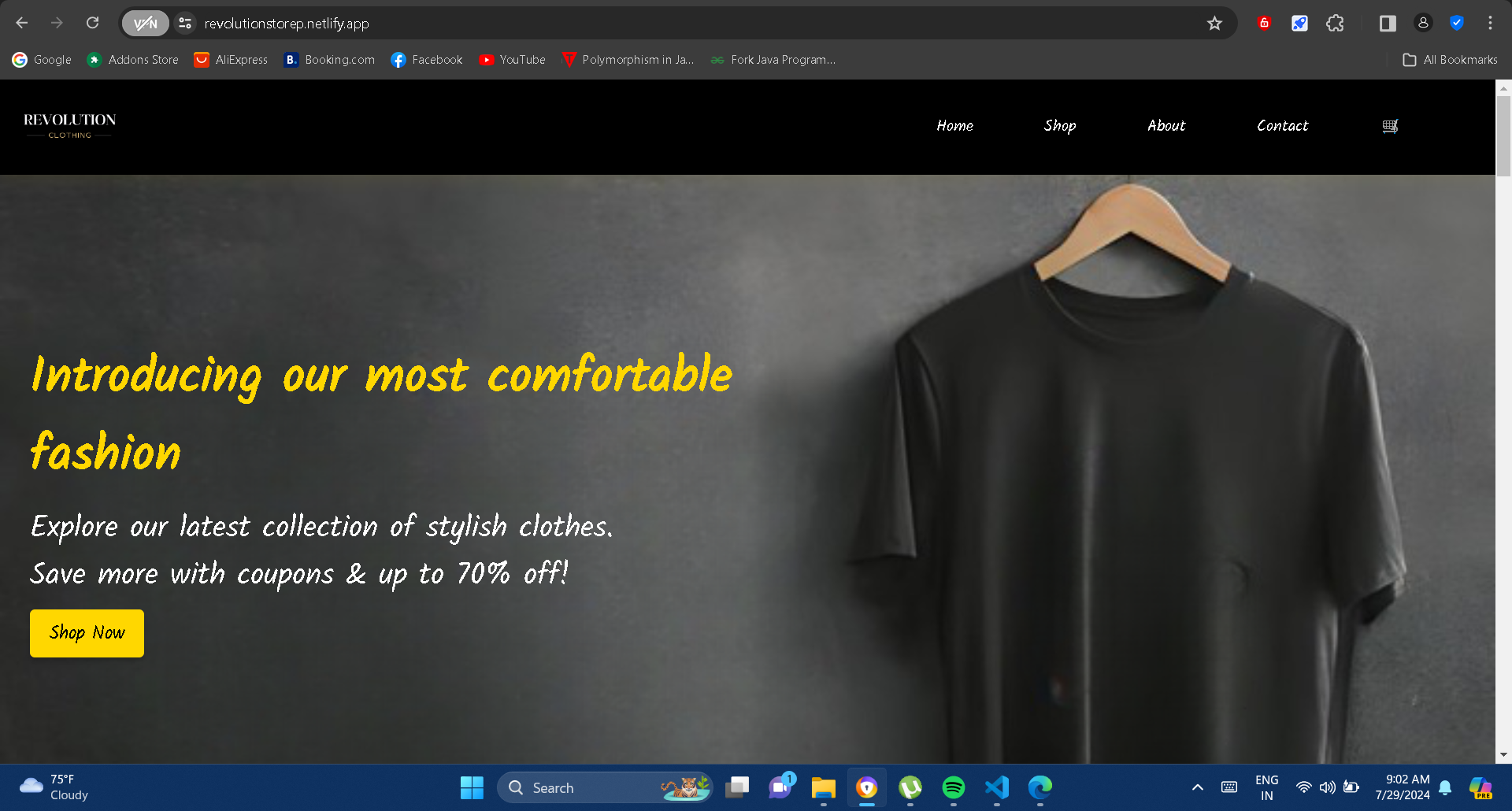Open the shopping cart icon

pyautogui.click(x=1390, y=126)
